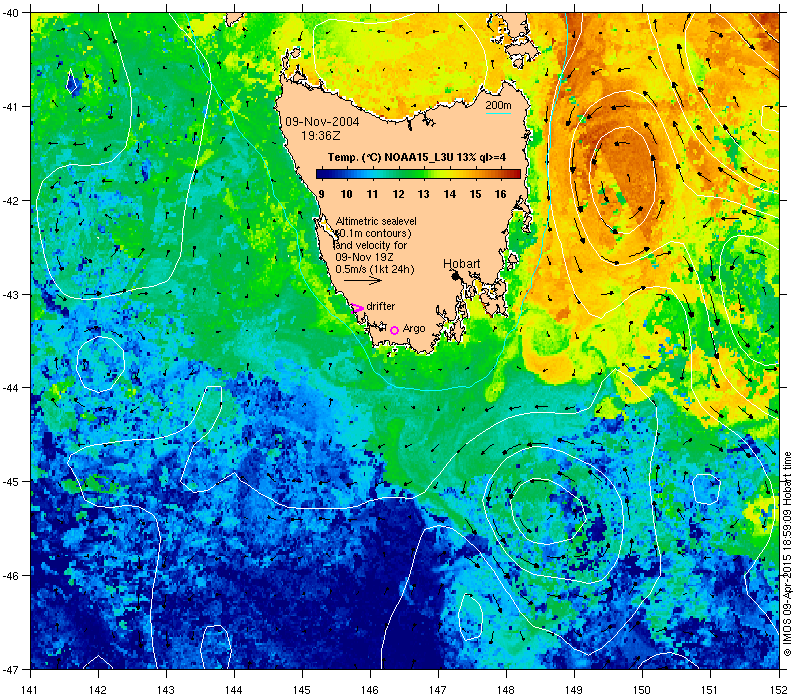Click longitude axis label 149
The width and height of the screenshot is (800, 700).
click(574, 690)
